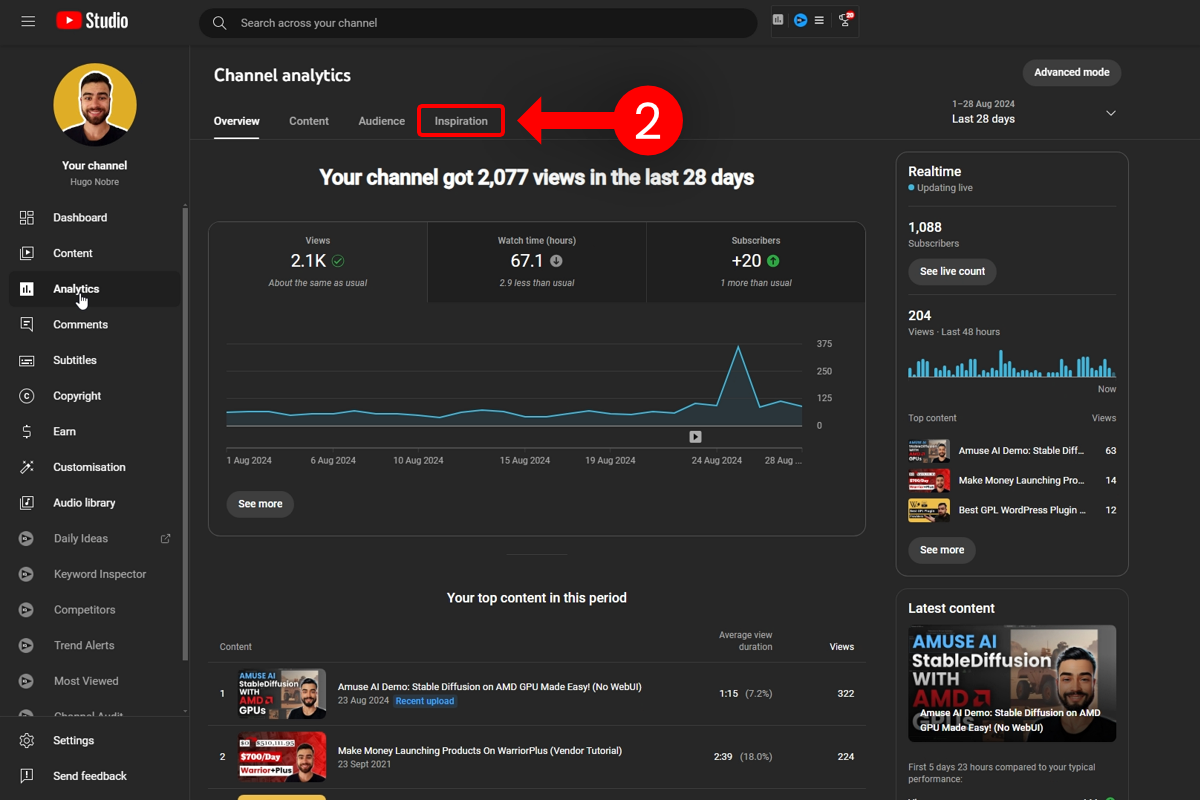Click See more under Top content
Screen dimensions: 1200x800
click(941, 550)
